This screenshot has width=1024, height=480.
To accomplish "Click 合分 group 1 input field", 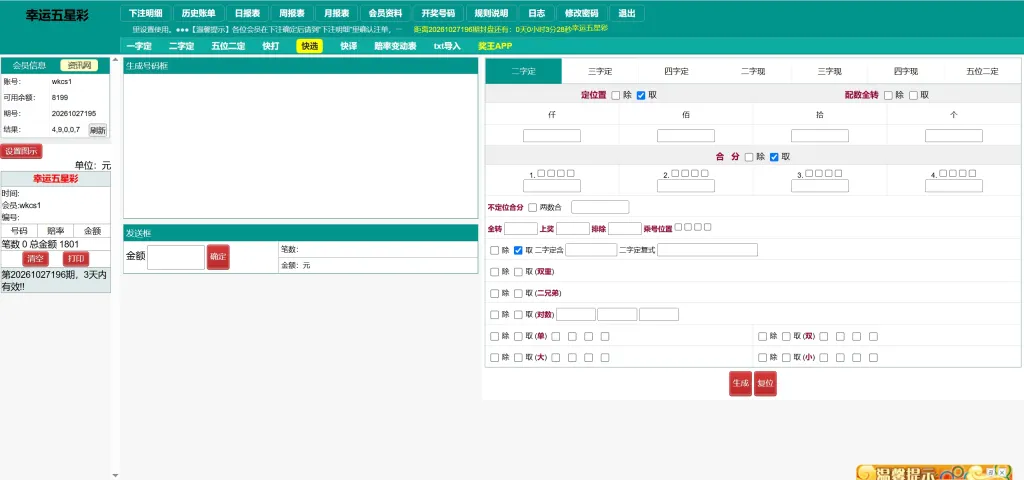I will pos(552,185).
